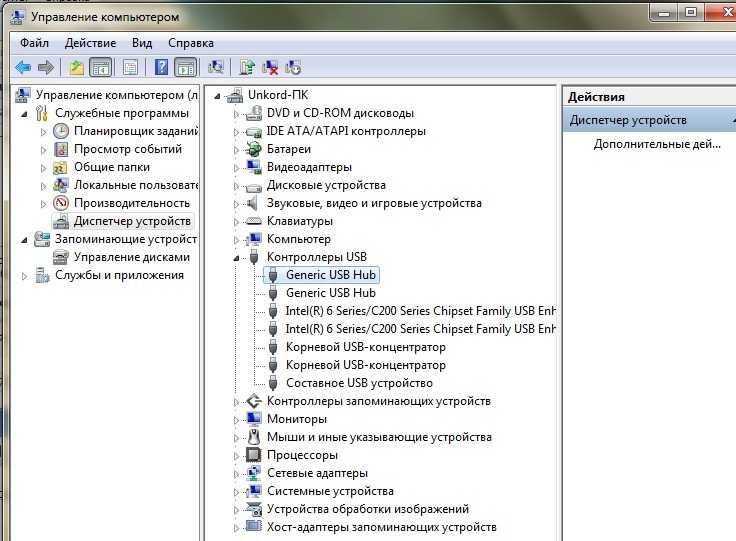Collapse the Unkord-ПК root node
The width and height of the screenshot is (736, 541).
pyautogui.click(x=217, y=96)
